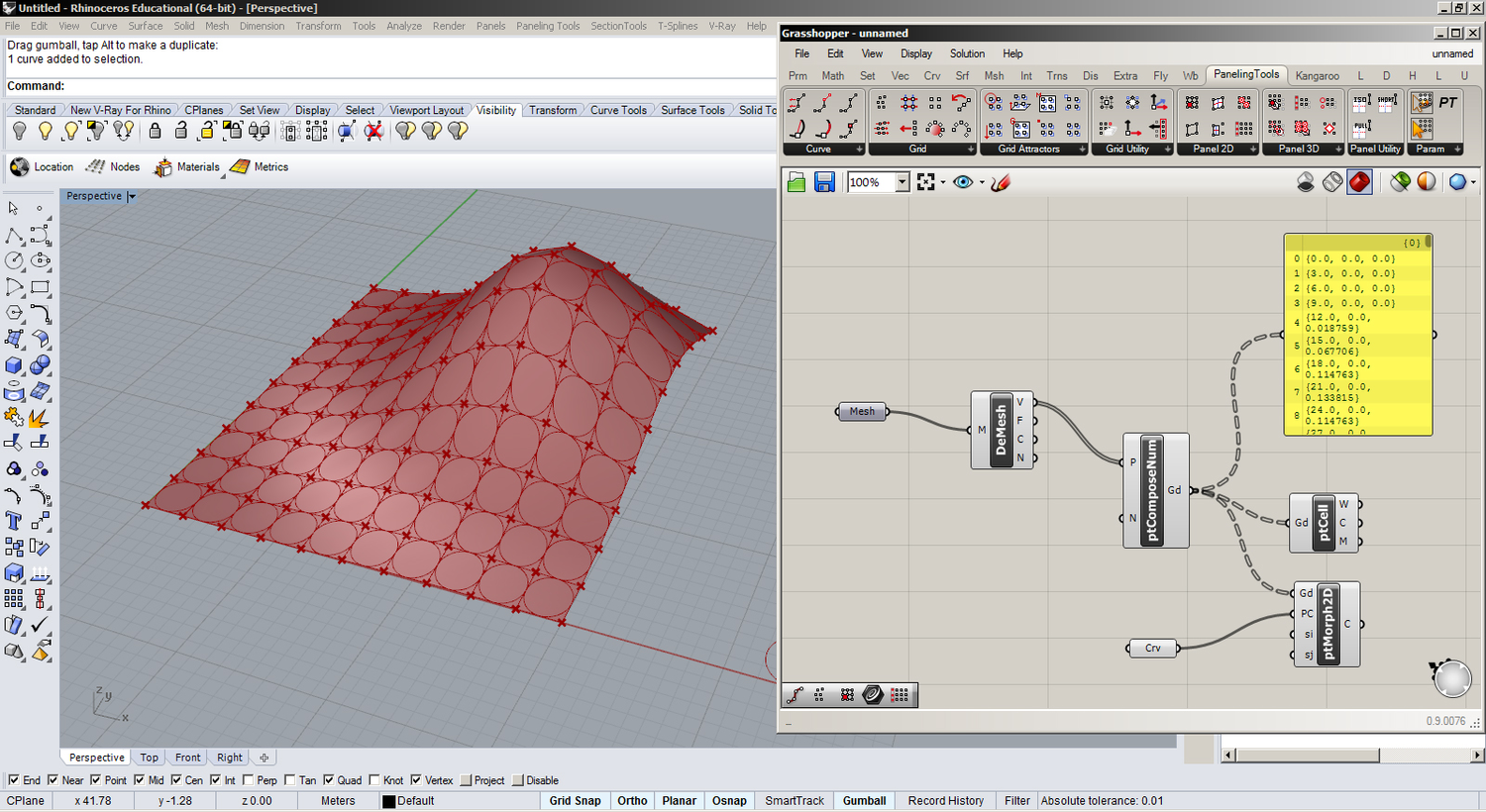Click the Default layer color swatch
Viewport: 1486px width, 812px height.
coord(389,801)
